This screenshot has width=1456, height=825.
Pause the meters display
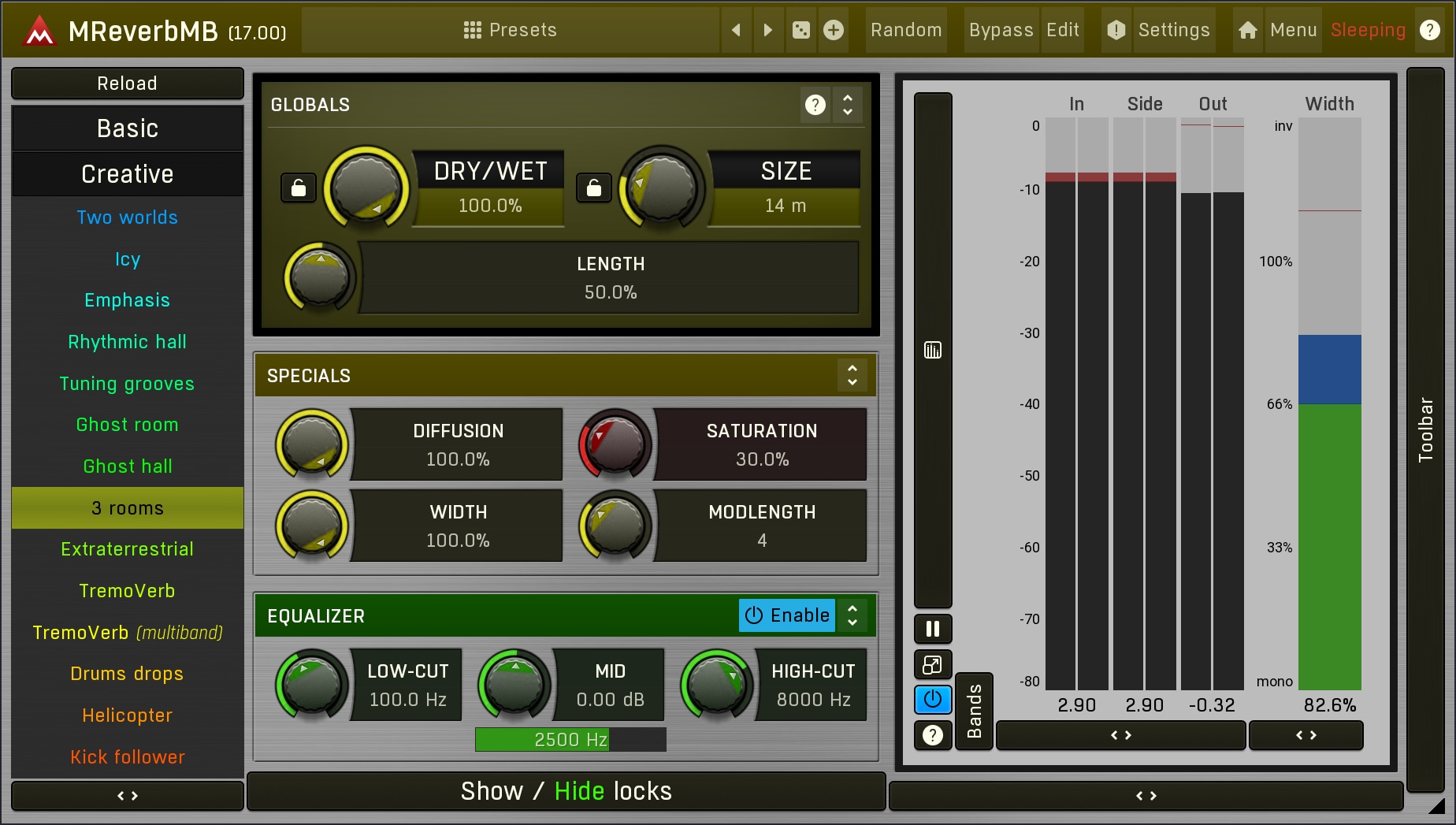[933, 629]
